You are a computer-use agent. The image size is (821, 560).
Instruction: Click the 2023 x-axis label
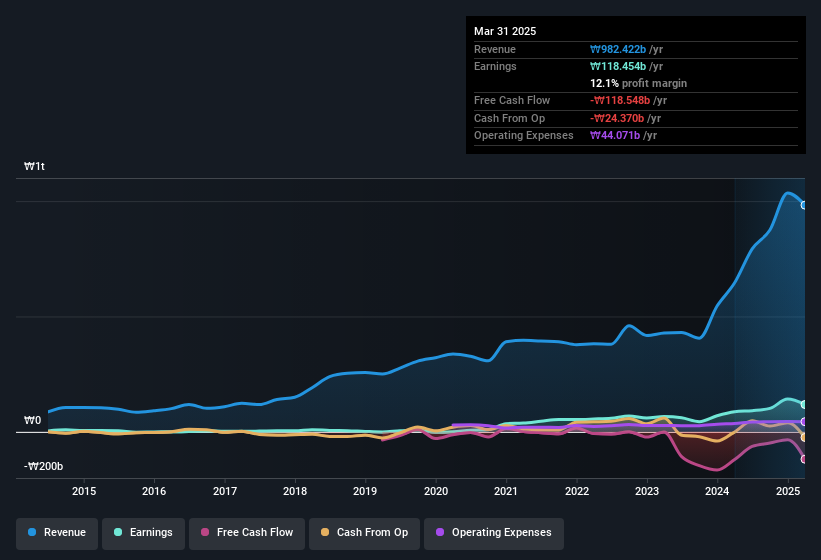647,491
